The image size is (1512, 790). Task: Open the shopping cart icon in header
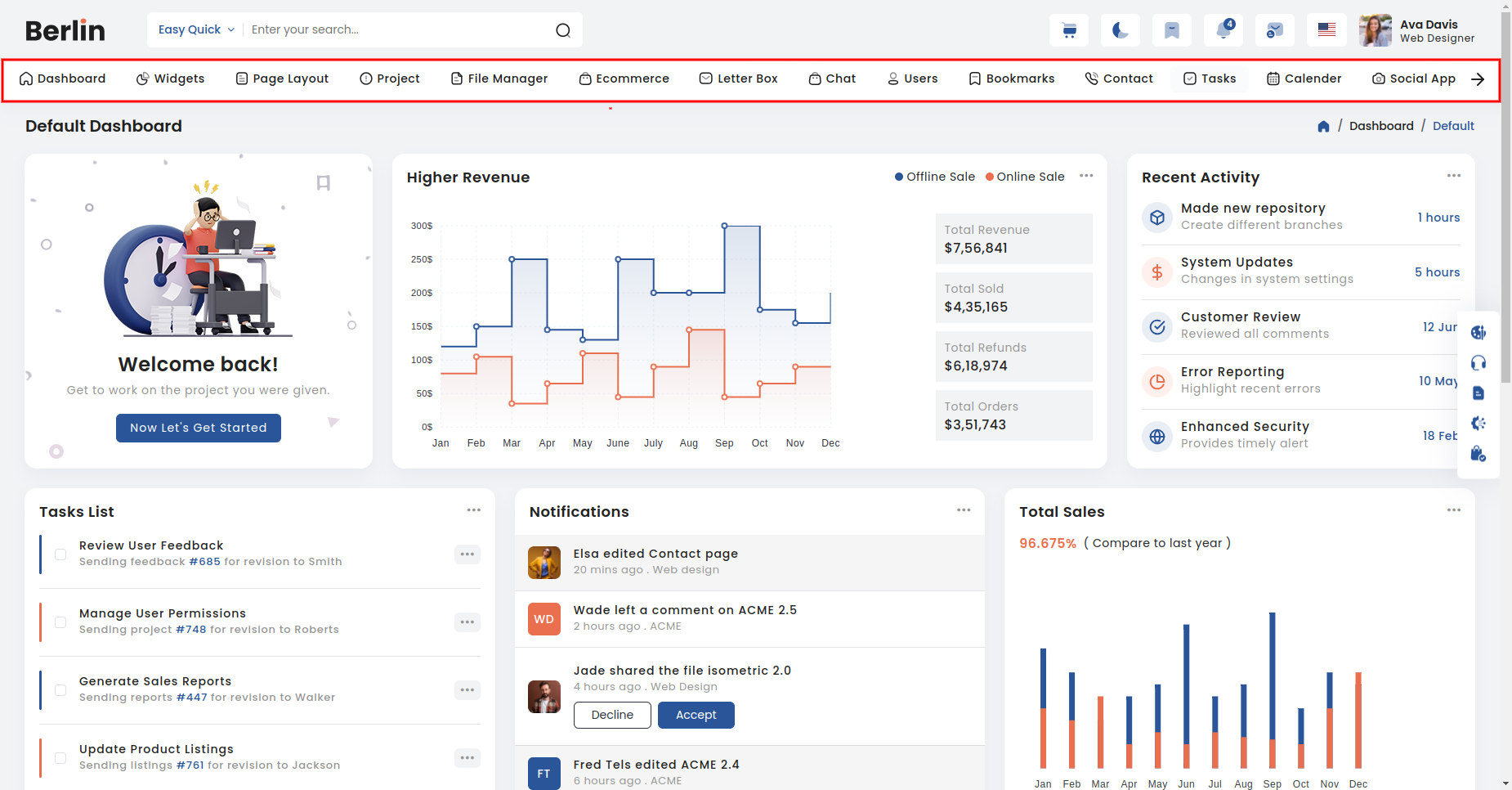(1069, 30)
